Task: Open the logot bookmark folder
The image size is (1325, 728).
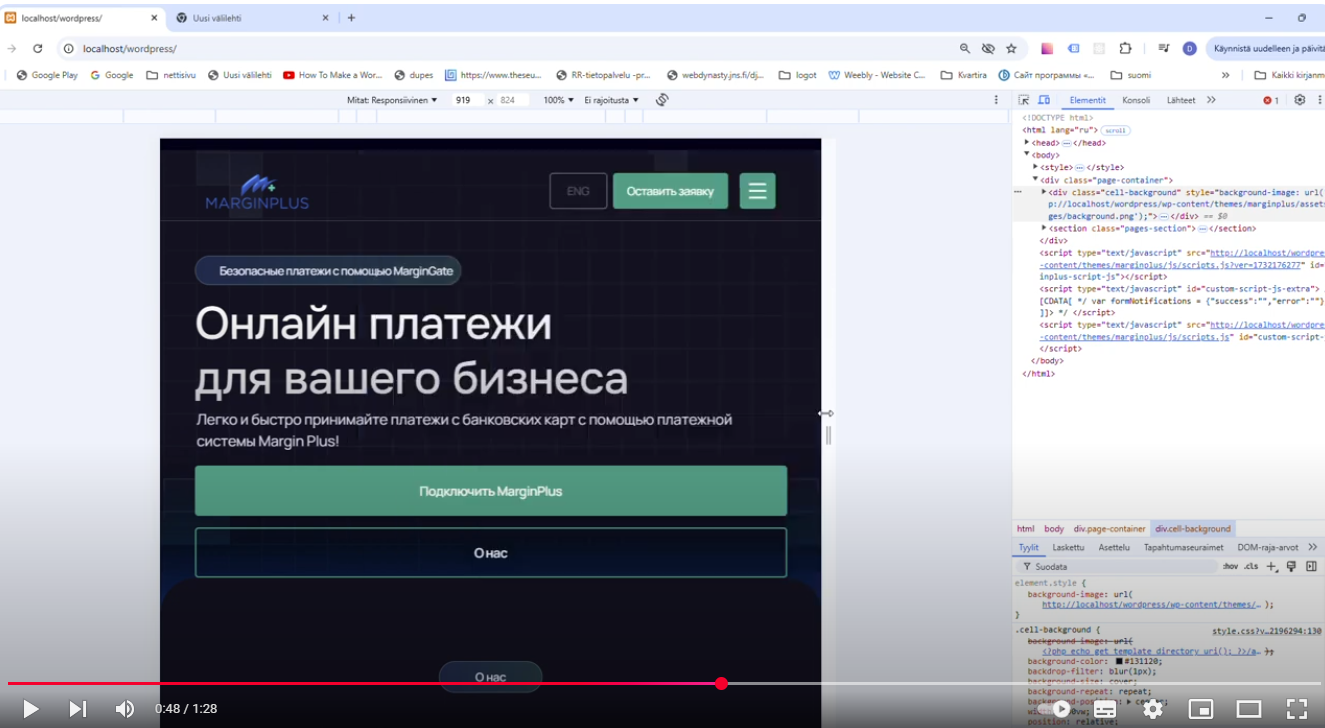Action: pyautogui.click(x=798, y=75)
